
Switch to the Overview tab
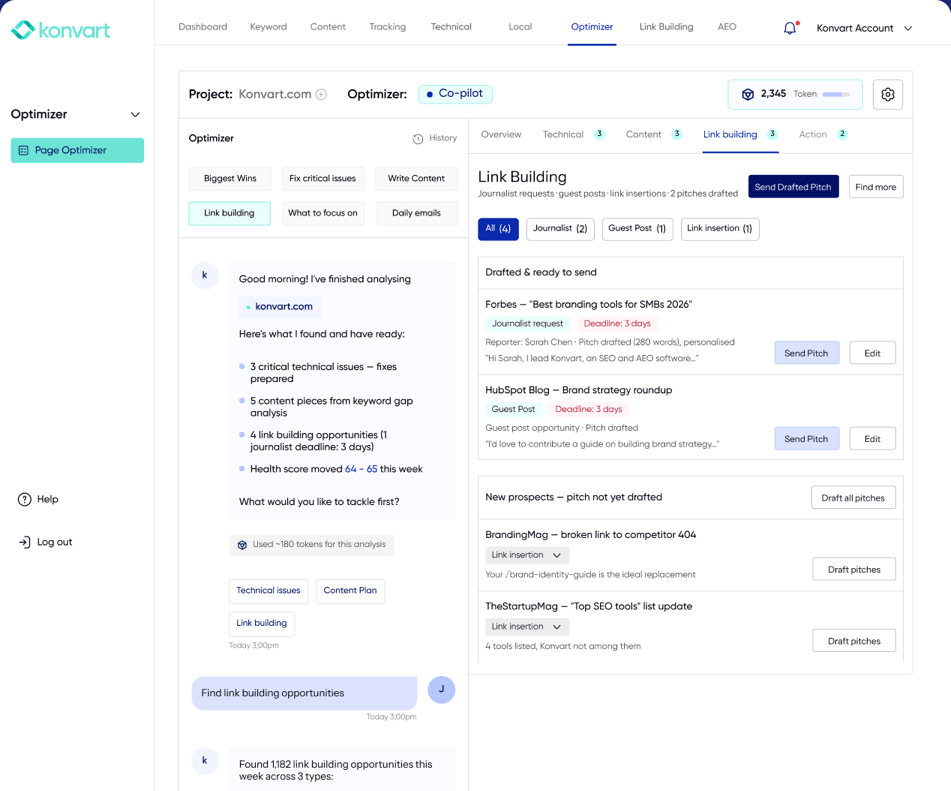pos(501,135)
